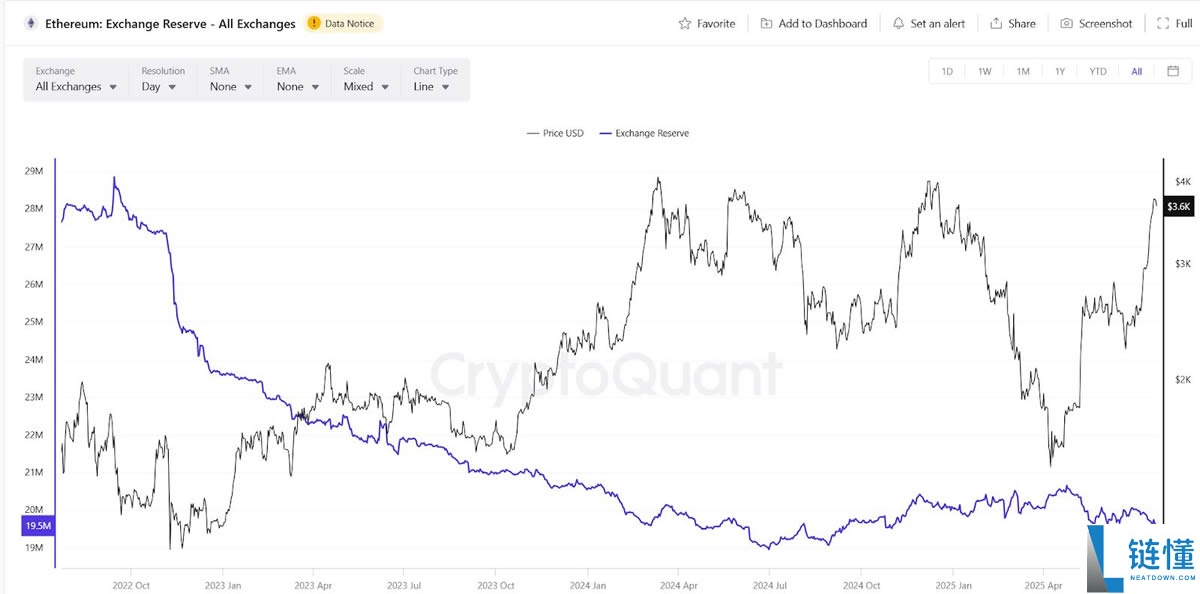Click the Share icon
This screenshot has width=1200, height=594.
(x=996, y=23)
